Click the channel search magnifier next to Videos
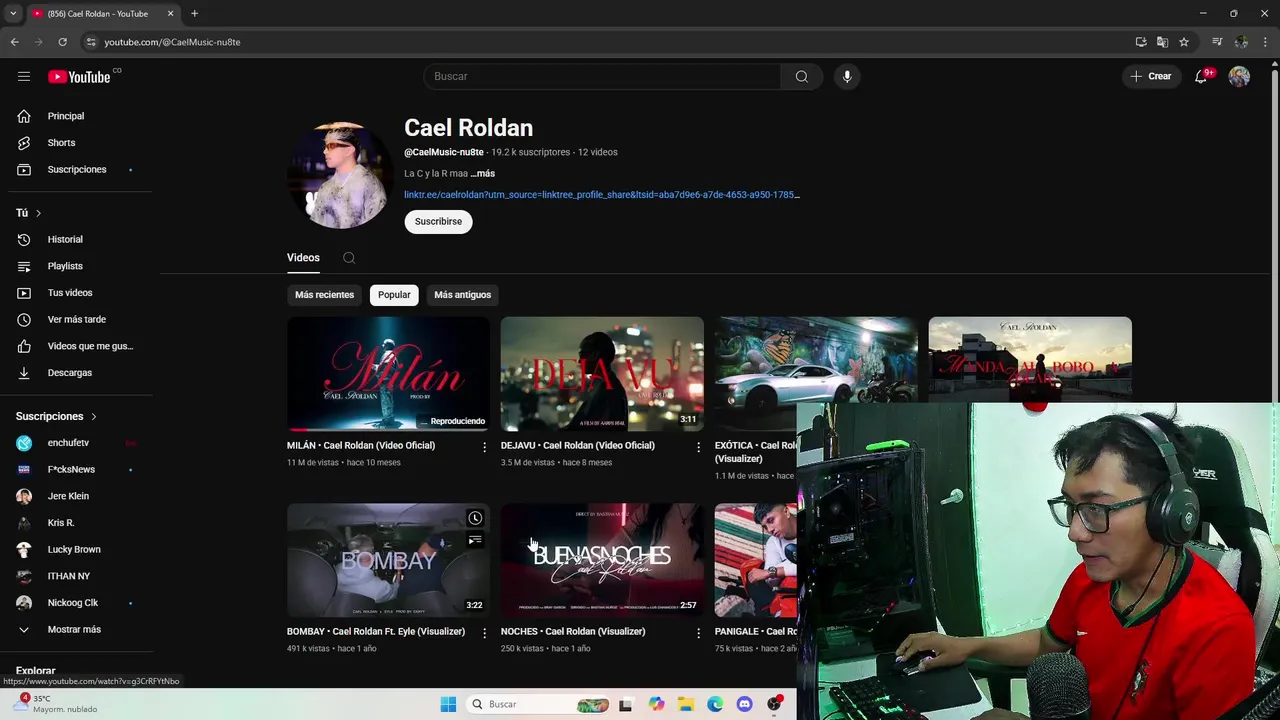 click(x=349, y=258)
